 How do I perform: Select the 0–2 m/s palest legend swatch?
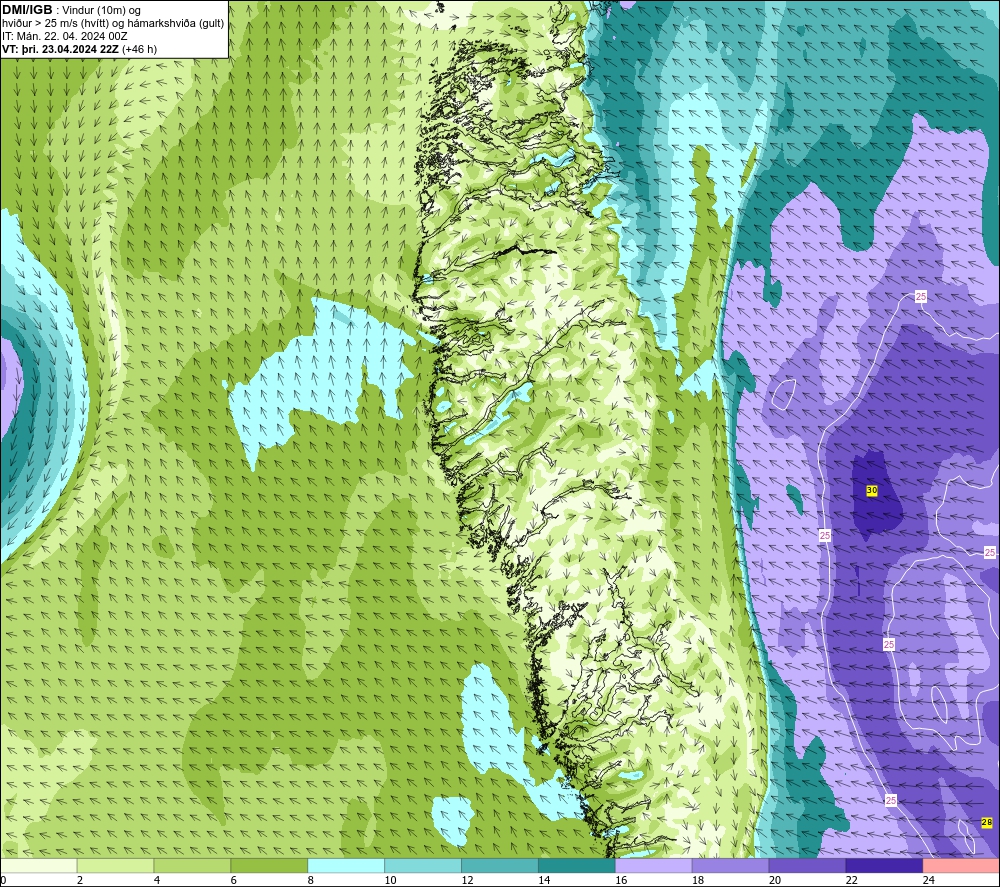(x=39, y=865)
